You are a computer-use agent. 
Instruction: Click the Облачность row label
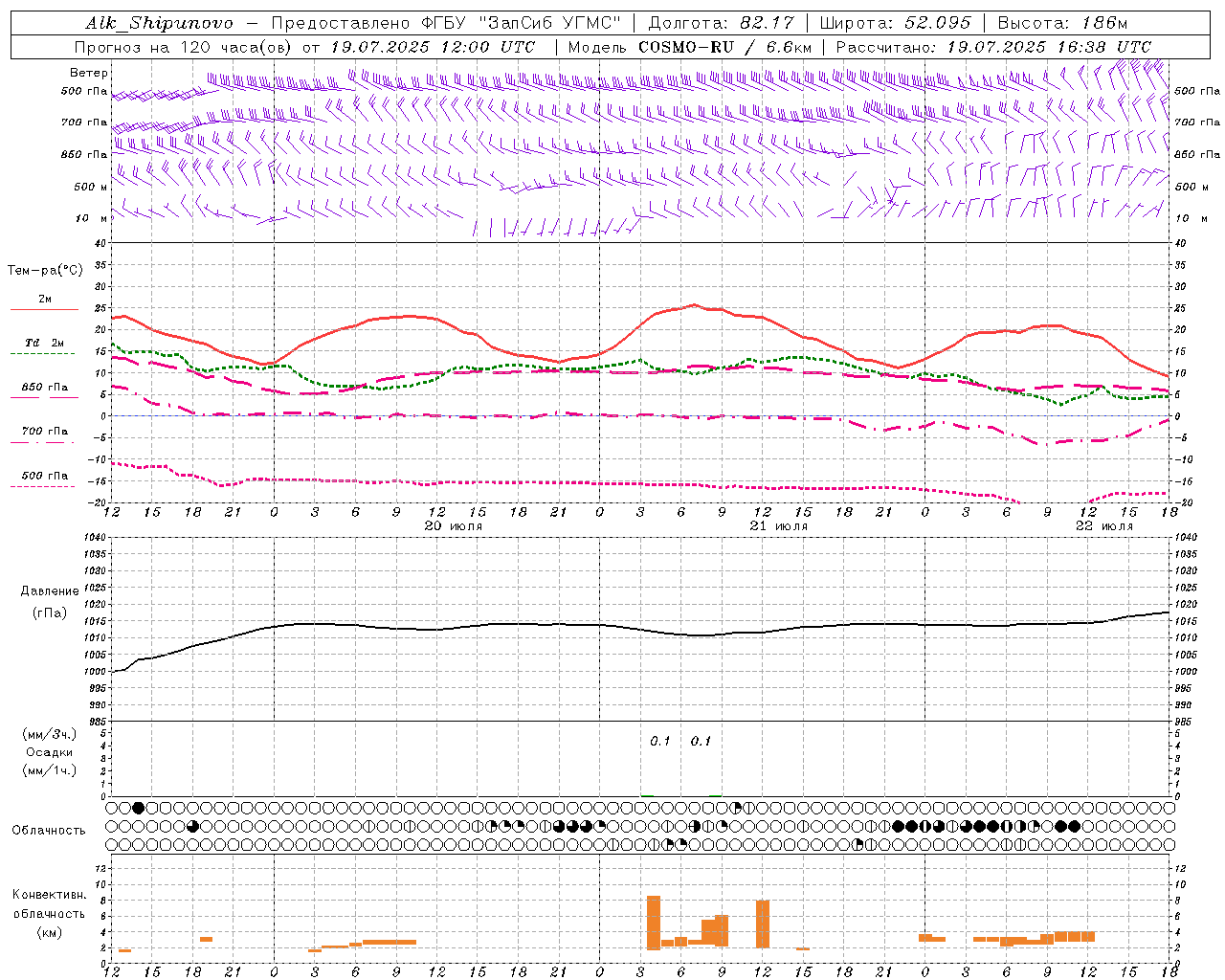click(x=49, y=831)
